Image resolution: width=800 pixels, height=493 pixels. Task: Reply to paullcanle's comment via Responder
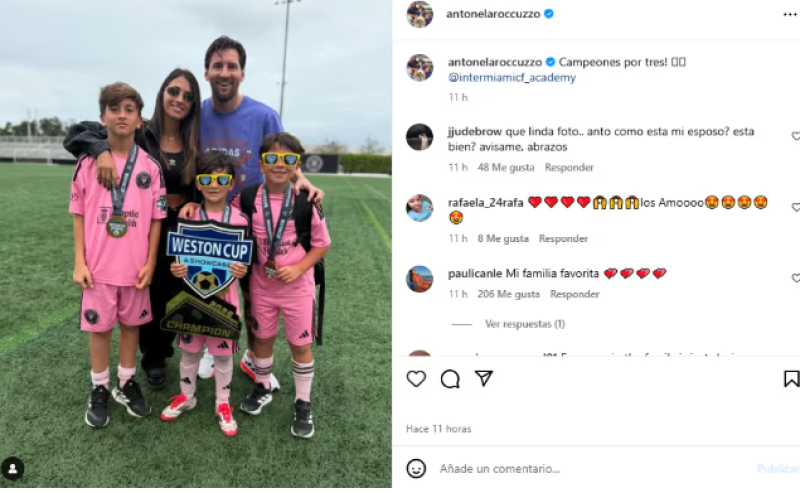[x=574, y=294]
